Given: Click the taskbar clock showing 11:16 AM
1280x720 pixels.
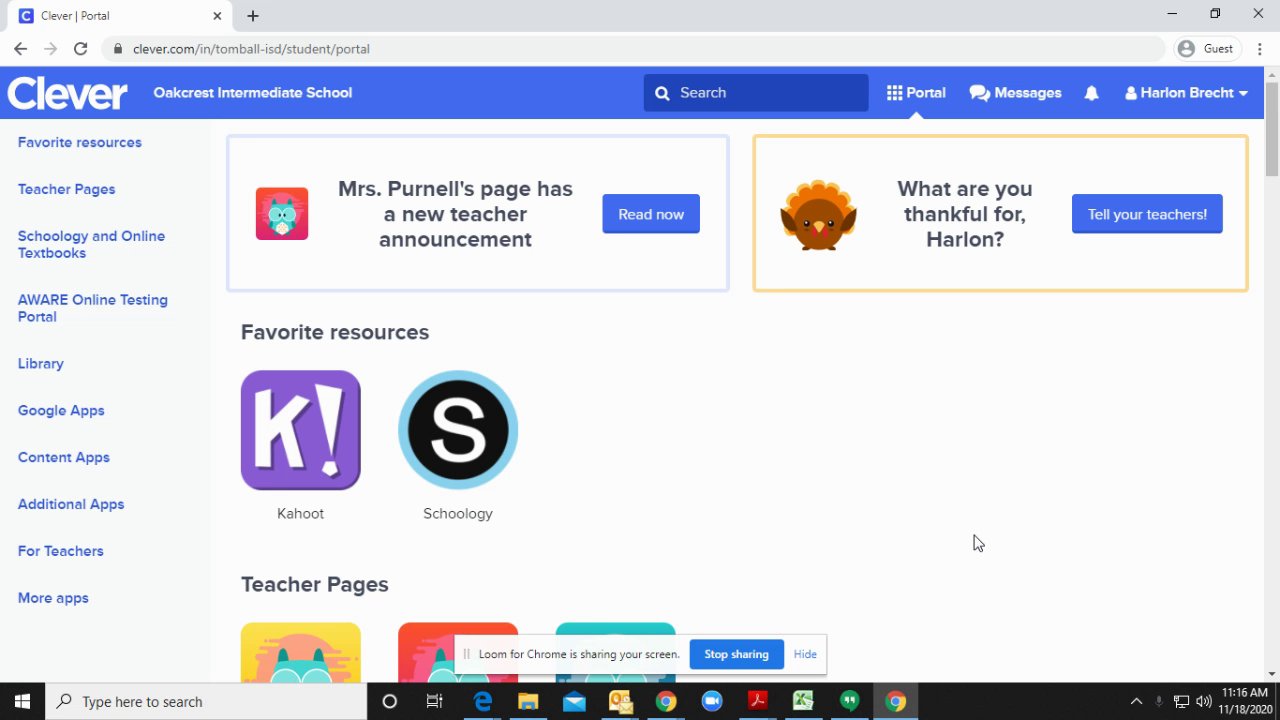Looking at the screenshot, I should (x=1245, y=701).
